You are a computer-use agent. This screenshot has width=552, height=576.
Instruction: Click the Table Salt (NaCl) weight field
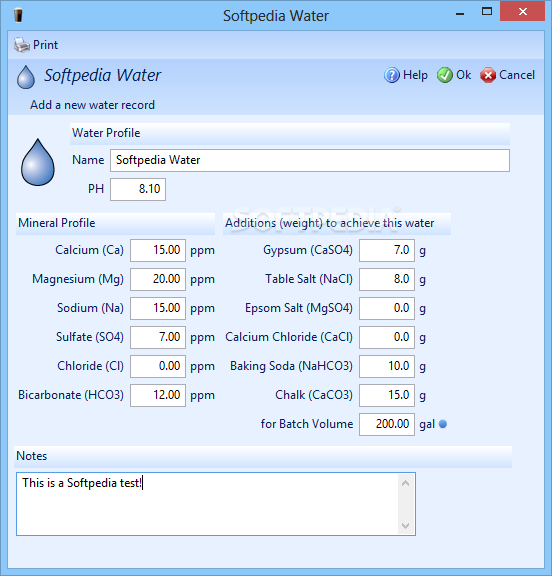(x=387, y=279)
